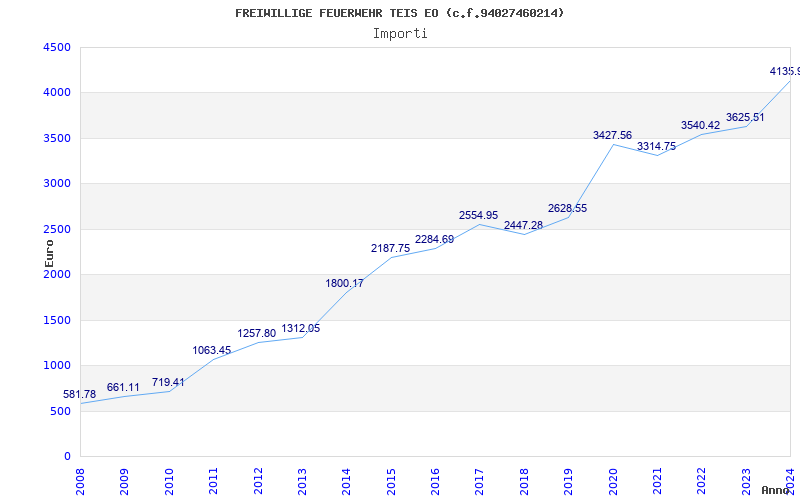
Task: Click the 2008 x-axis year tick
Action: pos(81,477)
